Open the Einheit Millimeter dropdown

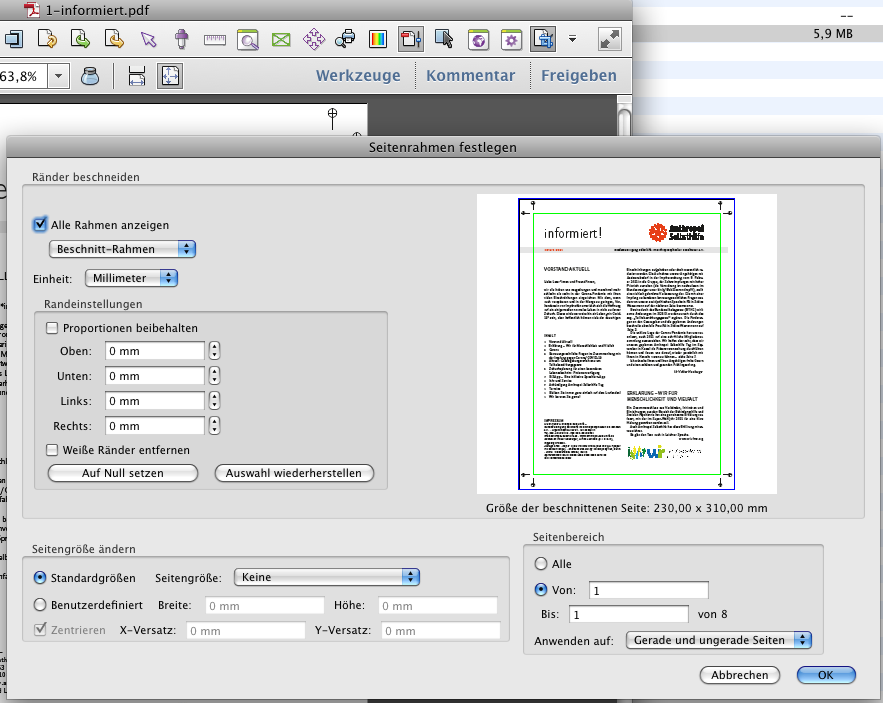tap(131, 278)
